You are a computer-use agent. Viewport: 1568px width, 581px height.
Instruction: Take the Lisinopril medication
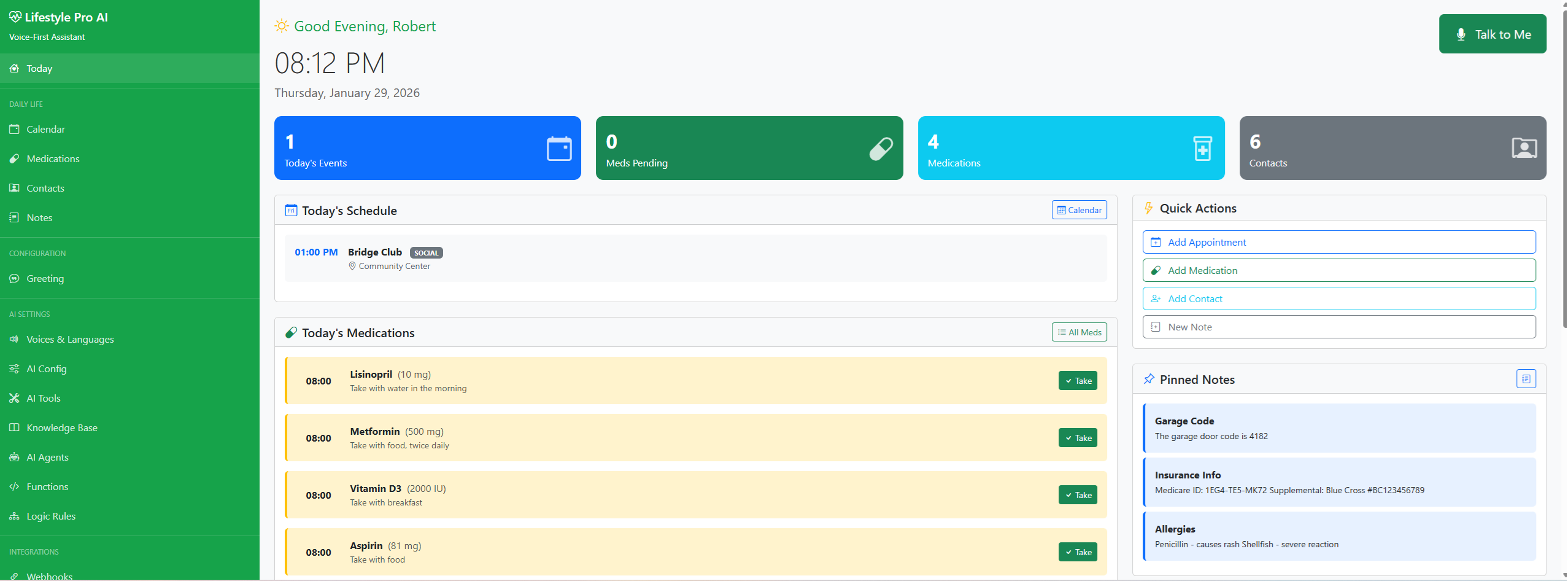pyautogui.click(x=1077, y=380)
